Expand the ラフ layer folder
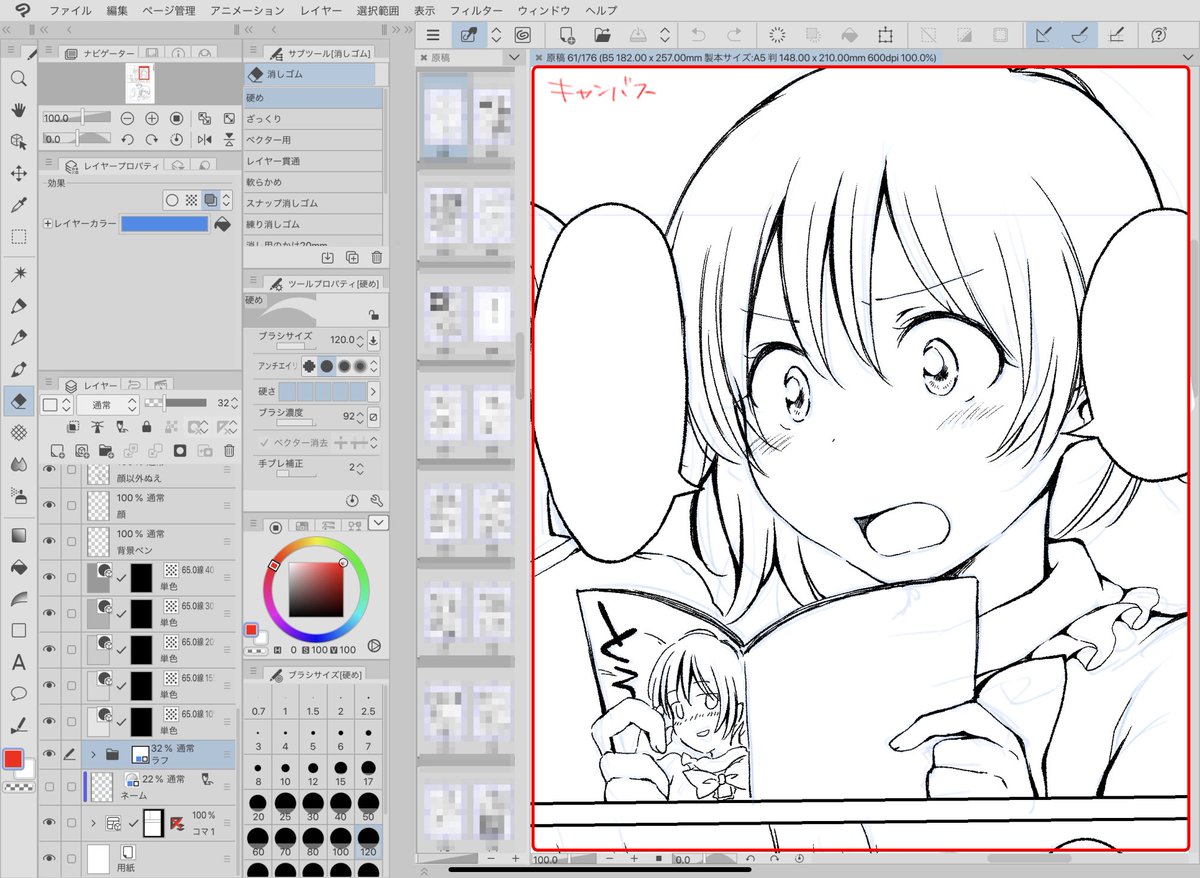 click(93, 754)
